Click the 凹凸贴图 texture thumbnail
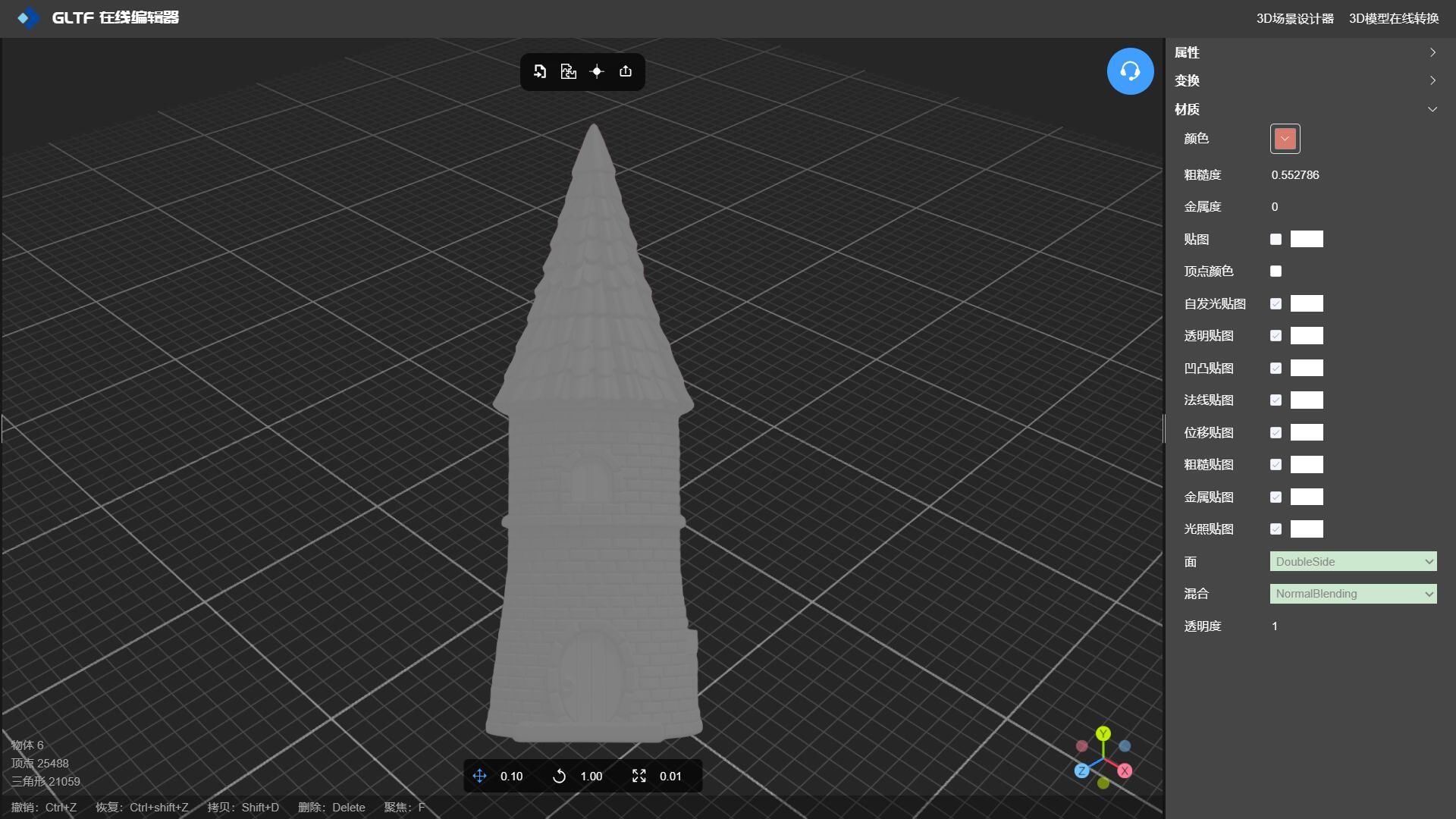Image resolution: width=1456 pixels, height=819 pixels. [1307, 368]
